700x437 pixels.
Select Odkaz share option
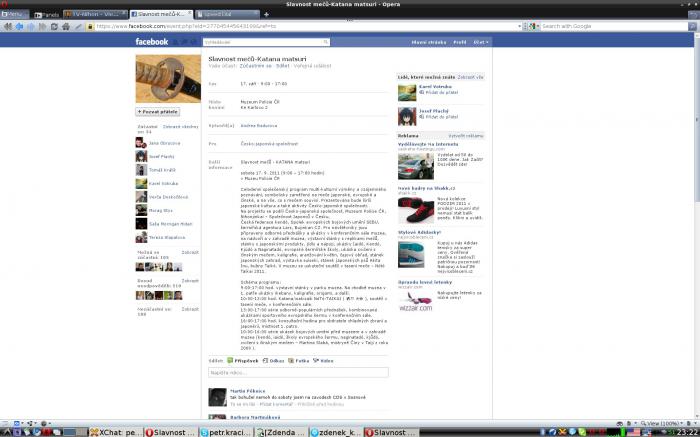tap(273, 360)
